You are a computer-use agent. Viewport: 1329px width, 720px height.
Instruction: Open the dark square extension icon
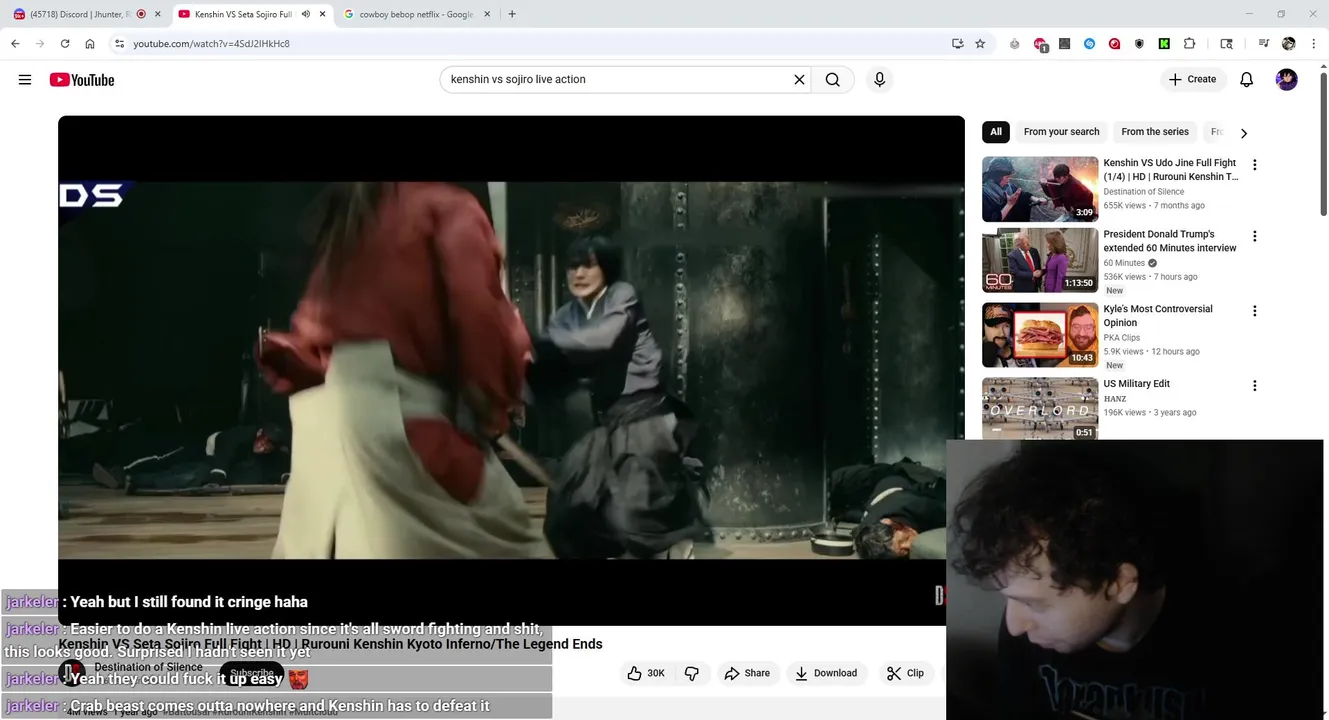[1064, 44]
